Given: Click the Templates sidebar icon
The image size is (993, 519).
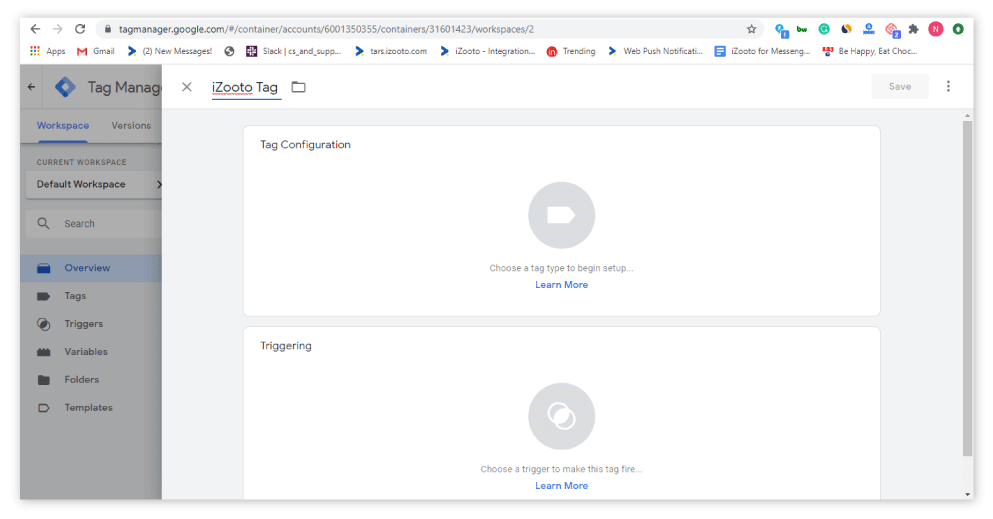Looking at the screenshot, I should pyautogui.click(x=44, y=408).
